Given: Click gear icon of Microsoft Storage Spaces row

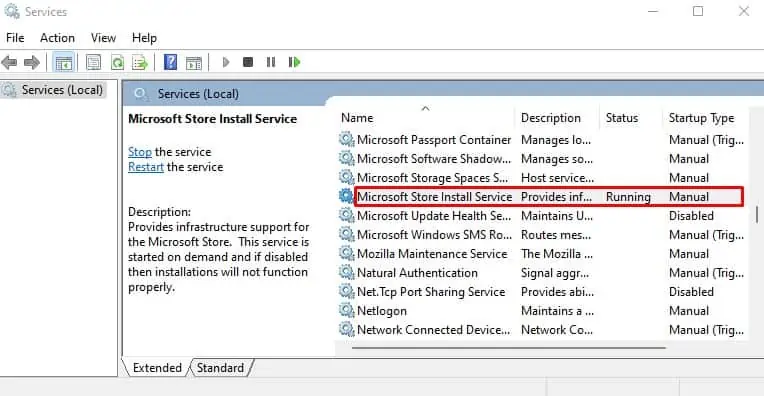Looking at the screenshot, I should pos(346,177).
